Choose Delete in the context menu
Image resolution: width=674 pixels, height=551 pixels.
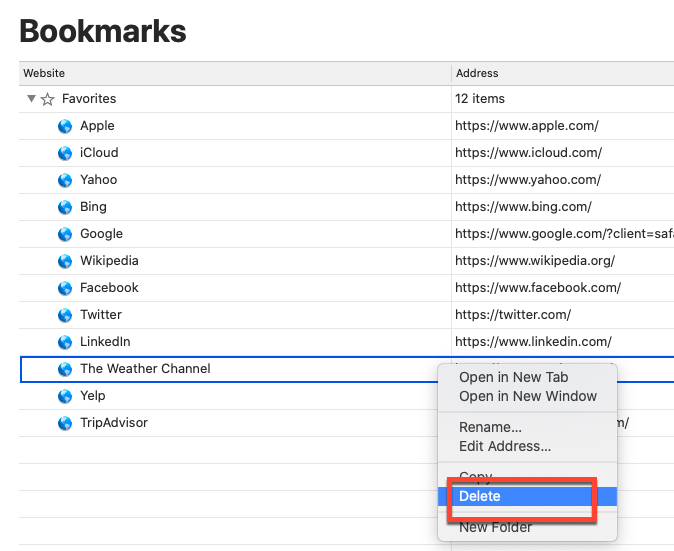527,496
